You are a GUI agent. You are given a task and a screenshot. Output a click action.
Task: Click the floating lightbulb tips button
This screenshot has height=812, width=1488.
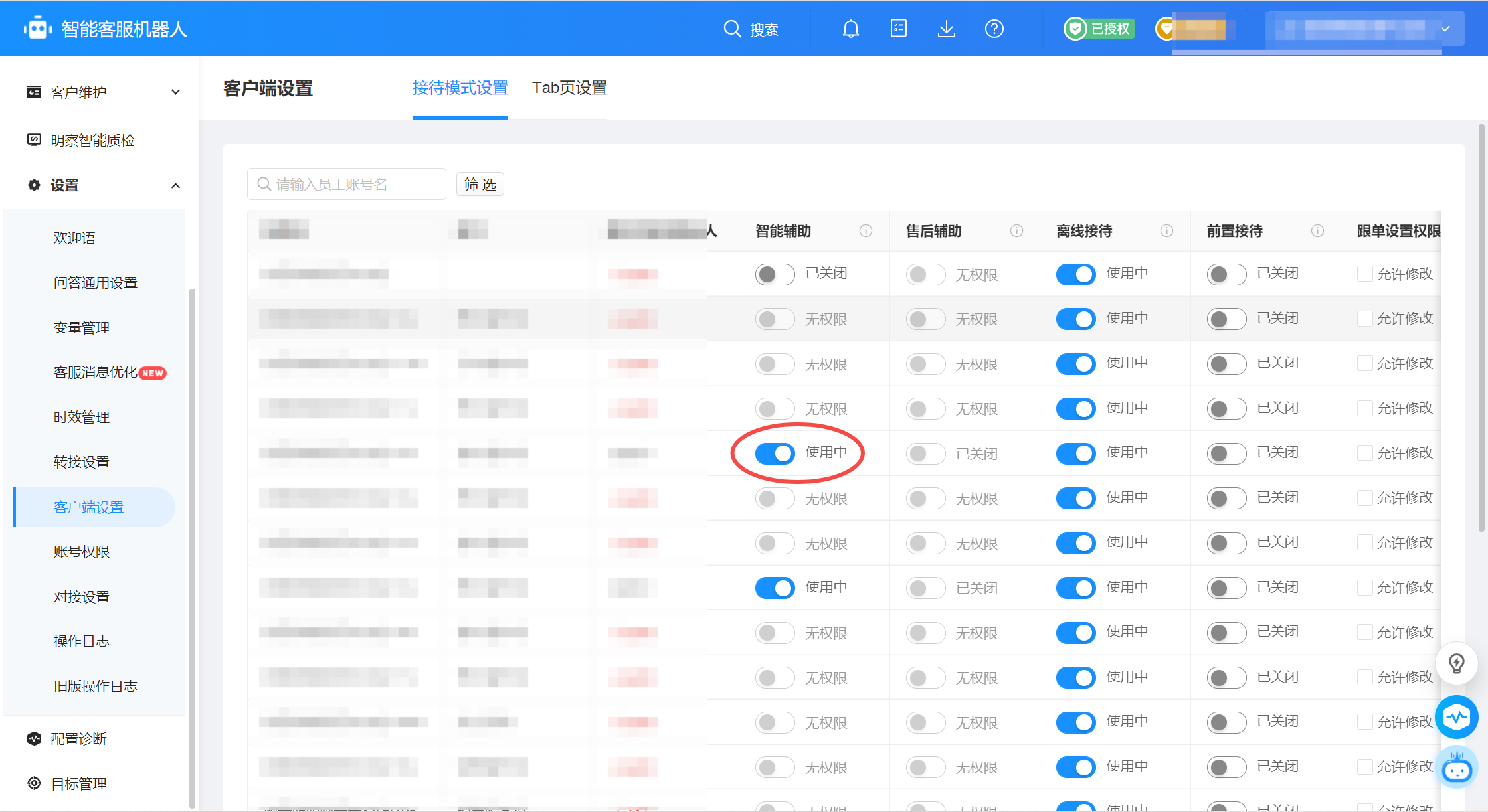coord(1457,663)
